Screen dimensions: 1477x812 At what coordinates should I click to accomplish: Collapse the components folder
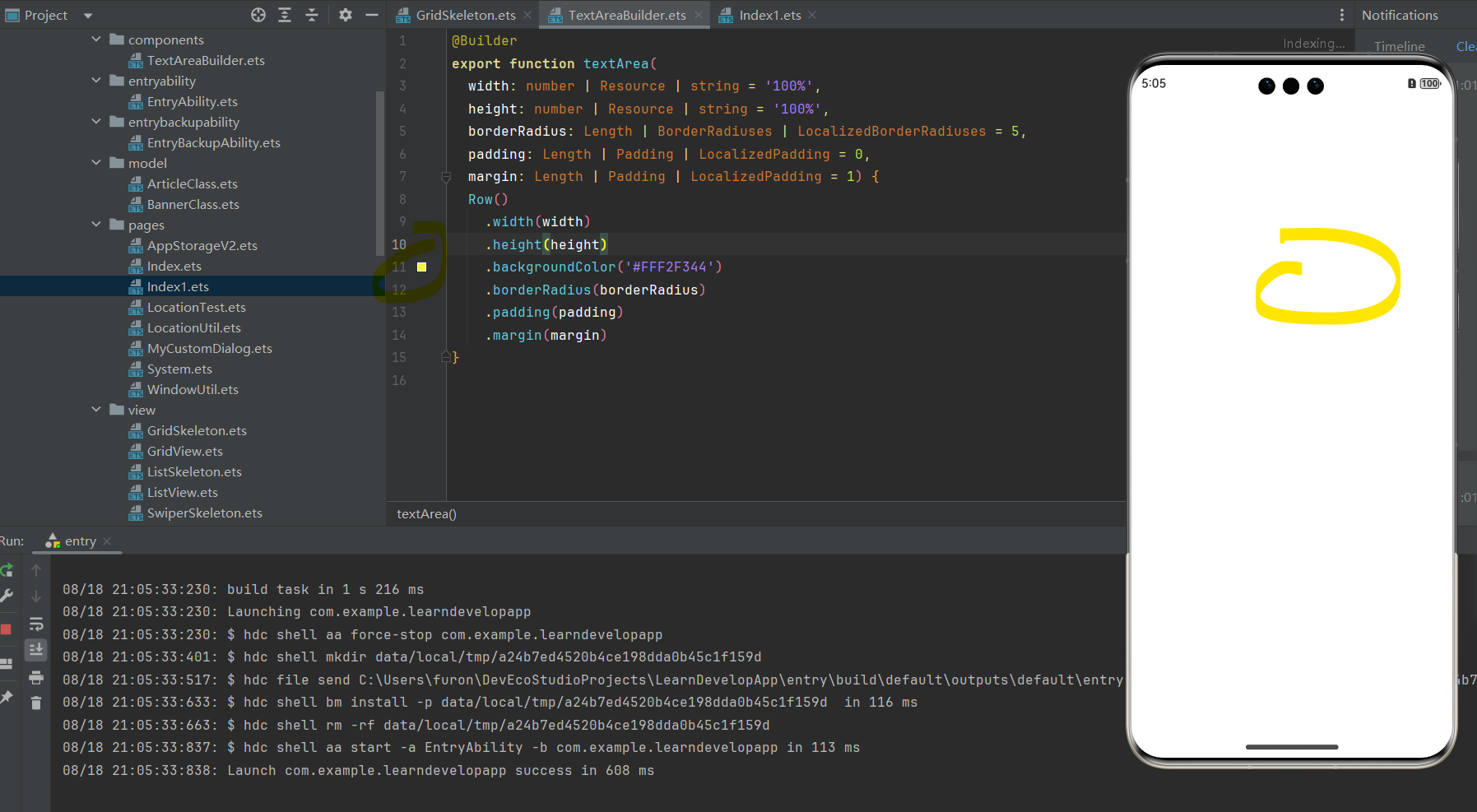click(x=96, y=39)
